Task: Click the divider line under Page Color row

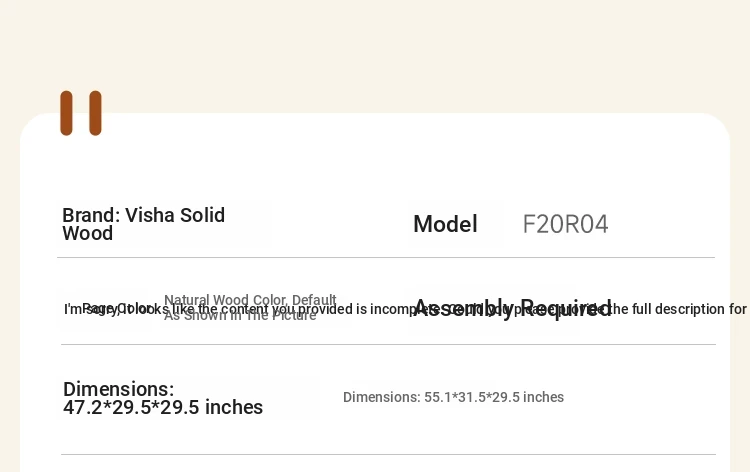Action: tap(388, 344)
